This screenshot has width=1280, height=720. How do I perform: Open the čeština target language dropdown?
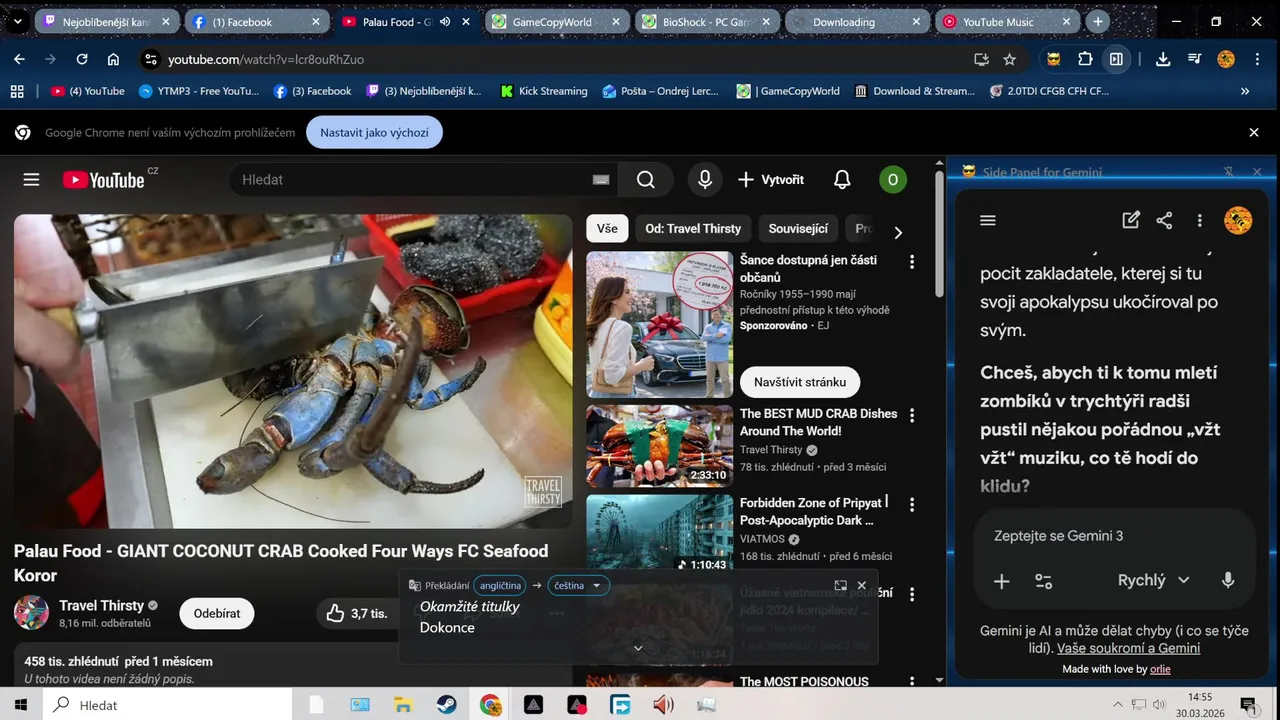pyautogui.click(x=578, y=585)
